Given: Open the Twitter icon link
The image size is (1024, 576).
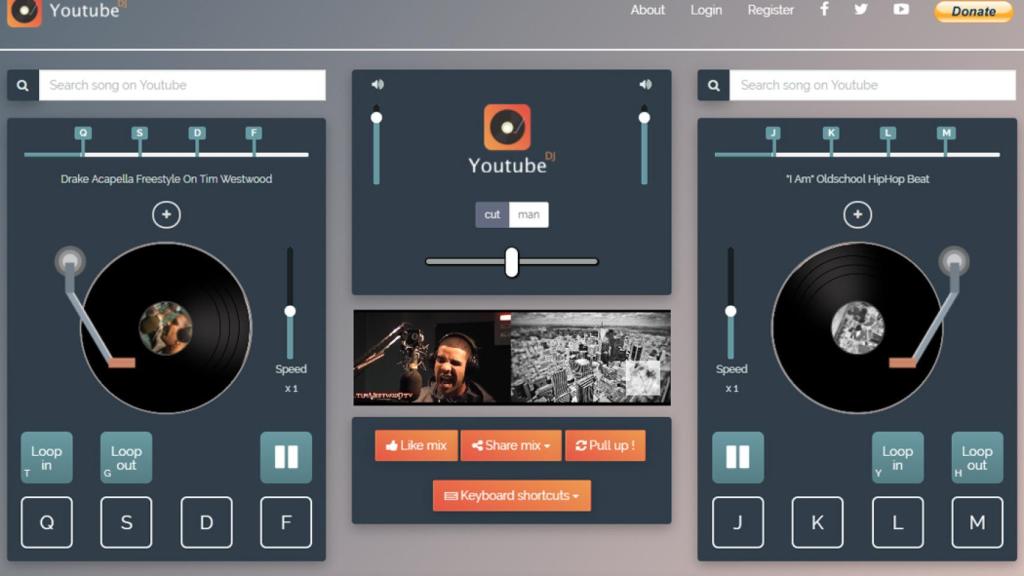Looking at the screenshot, I should coord(861,10).
